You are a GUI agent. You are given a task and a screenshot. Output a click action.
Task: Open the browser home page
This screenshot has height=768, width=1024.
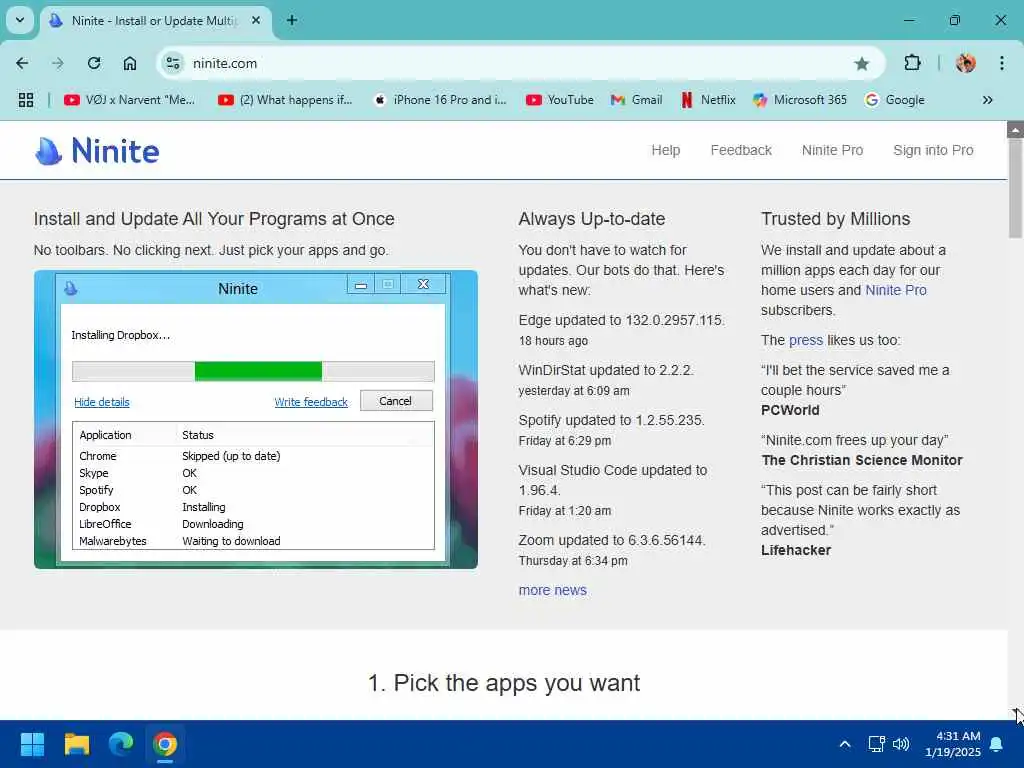pyautogui.click(x=130, y=63)
